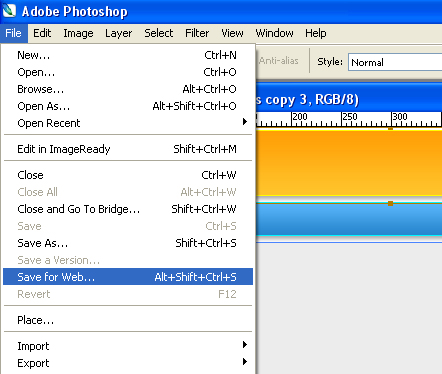442x374 pixels.
Task: Click the orange gradient bar on canvas
Action: tap(349, 163)
